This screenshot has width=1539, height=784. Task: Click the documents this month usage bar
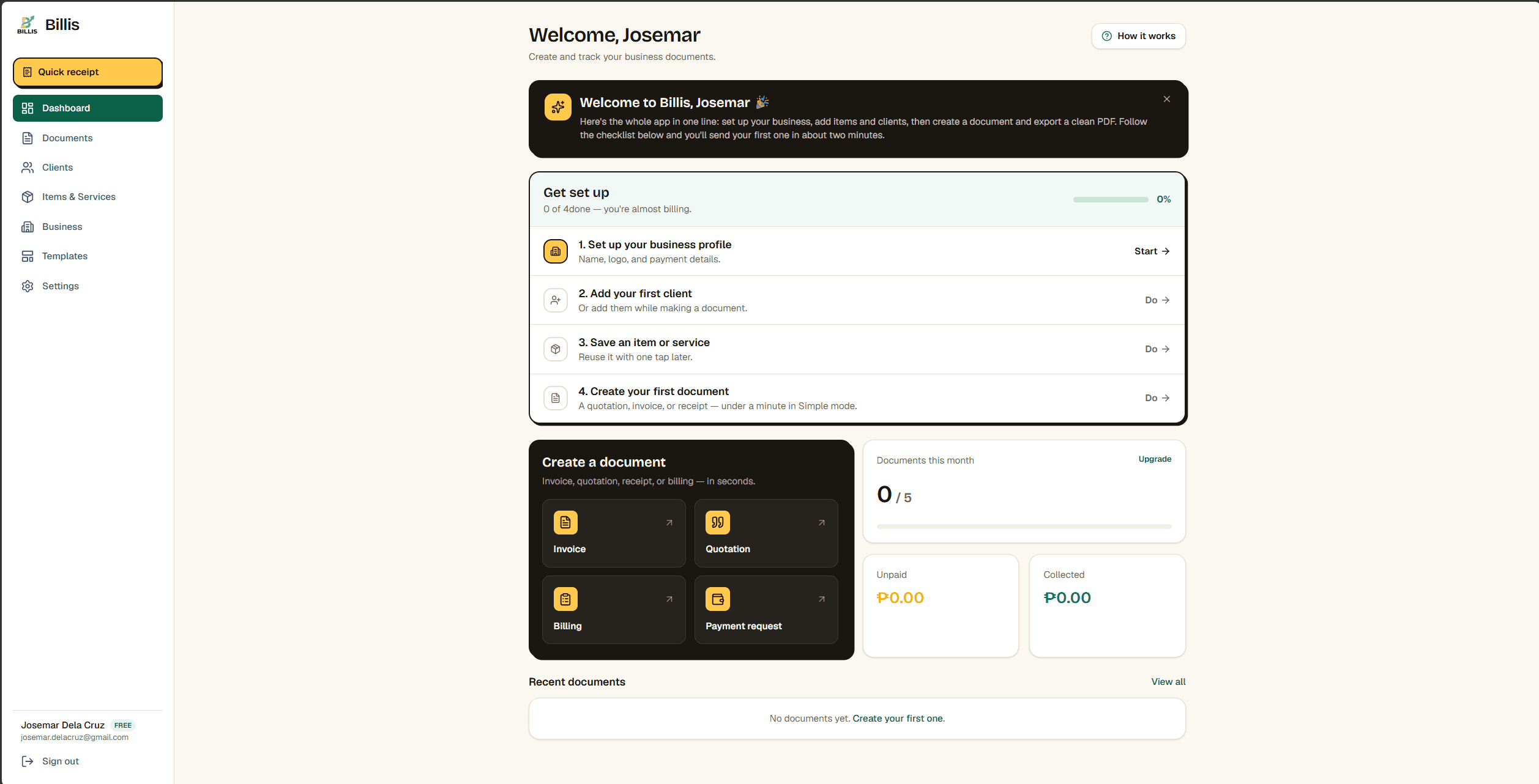tap(1024, 527)
